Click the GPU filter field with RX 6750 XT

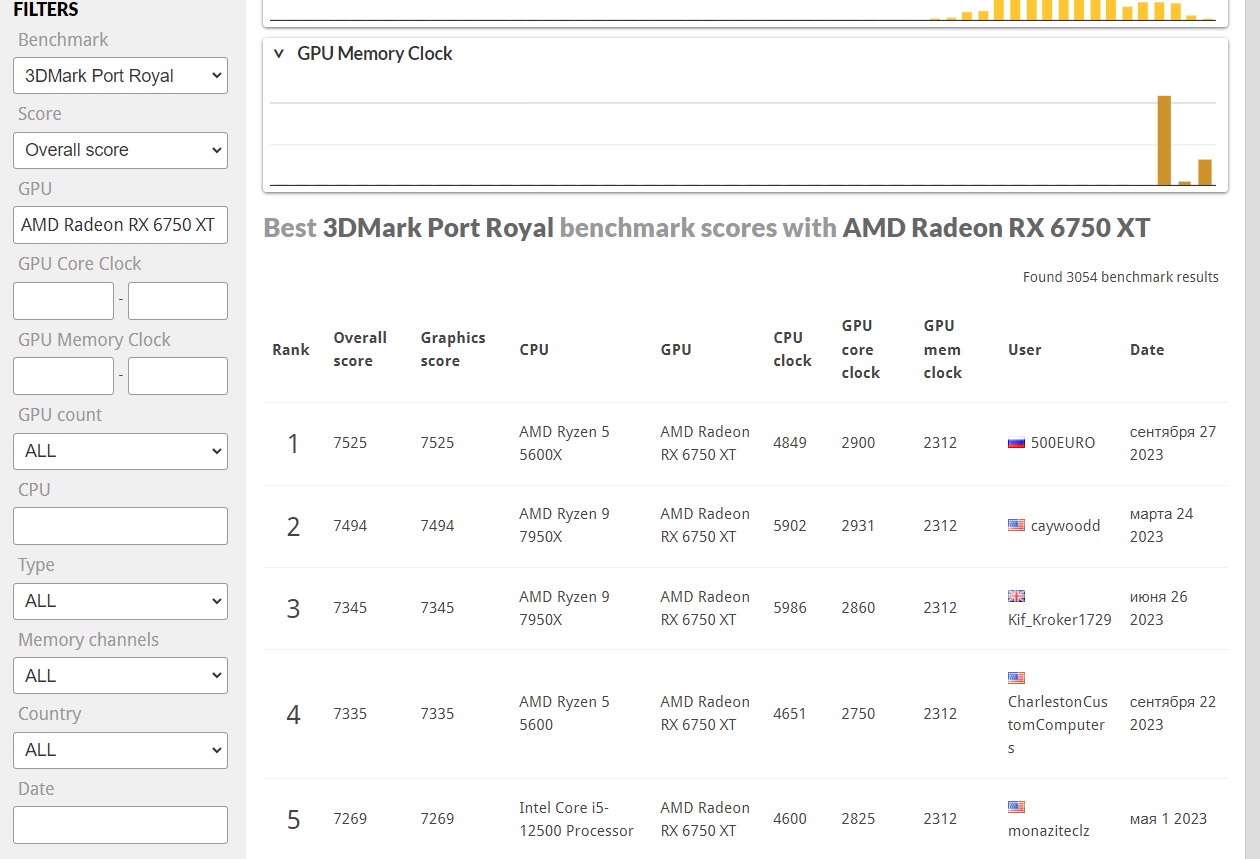pos(120,225)
